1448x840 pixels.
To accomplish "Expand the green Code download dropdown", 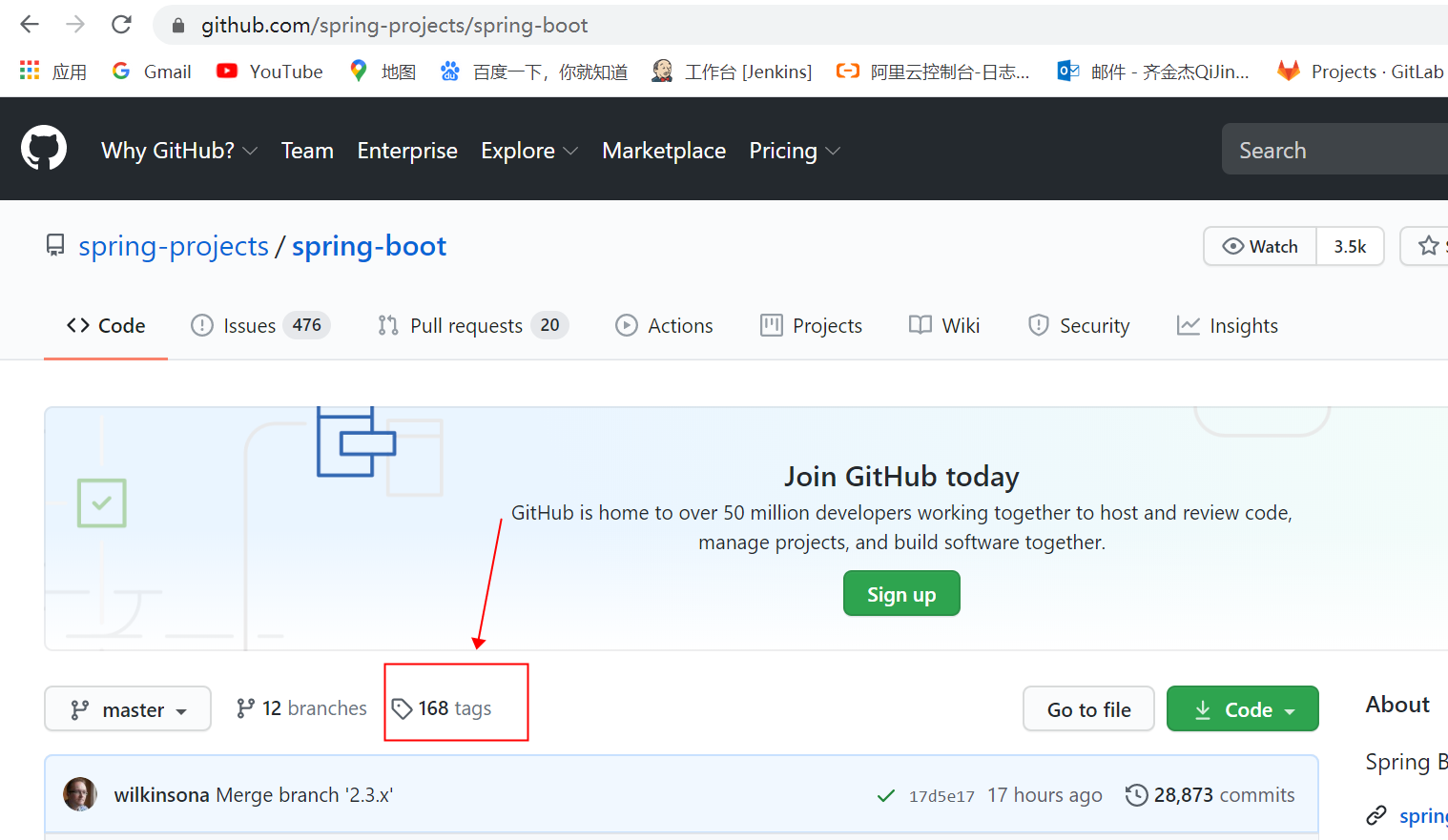I will coord(1243,708).
